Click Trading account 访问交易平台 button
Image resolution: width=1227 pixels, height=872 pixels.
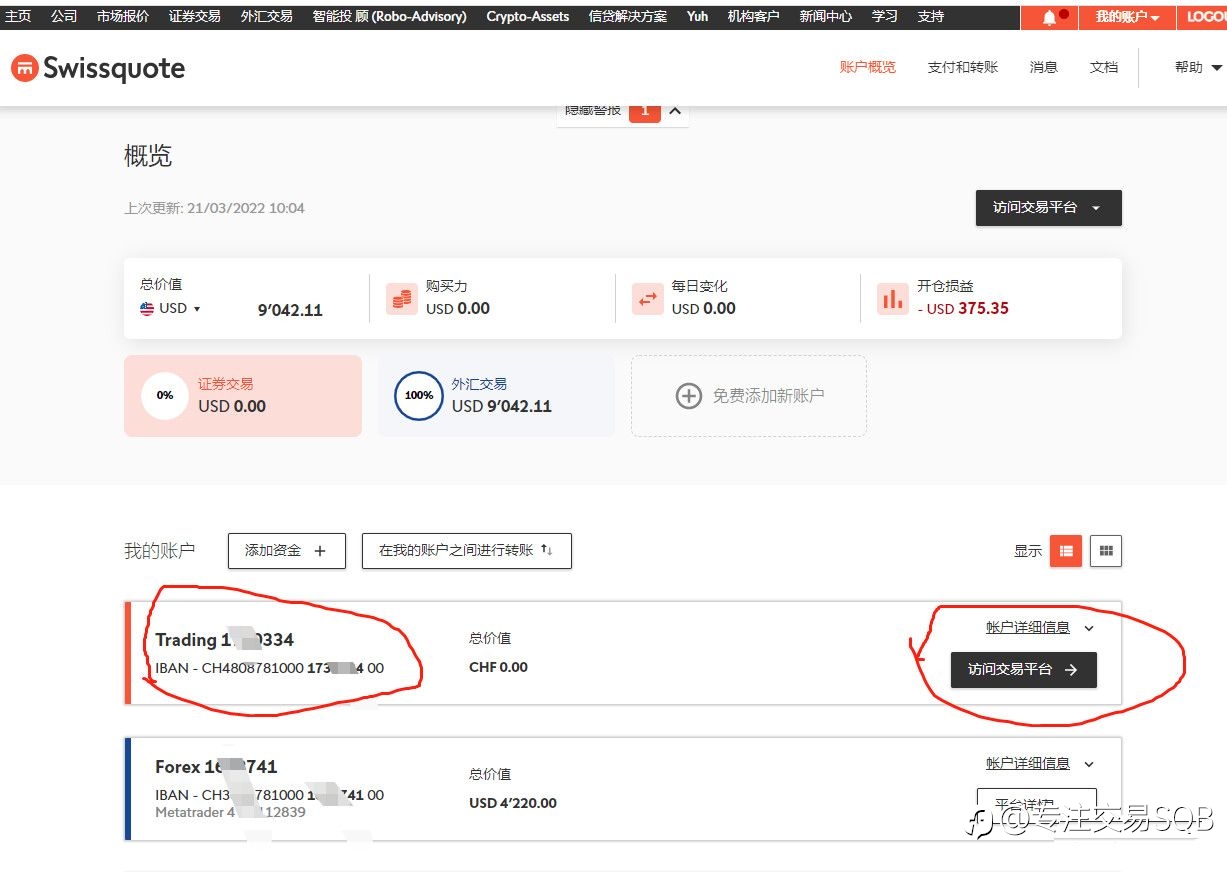pyautogui.click(x=1024, y=670)
